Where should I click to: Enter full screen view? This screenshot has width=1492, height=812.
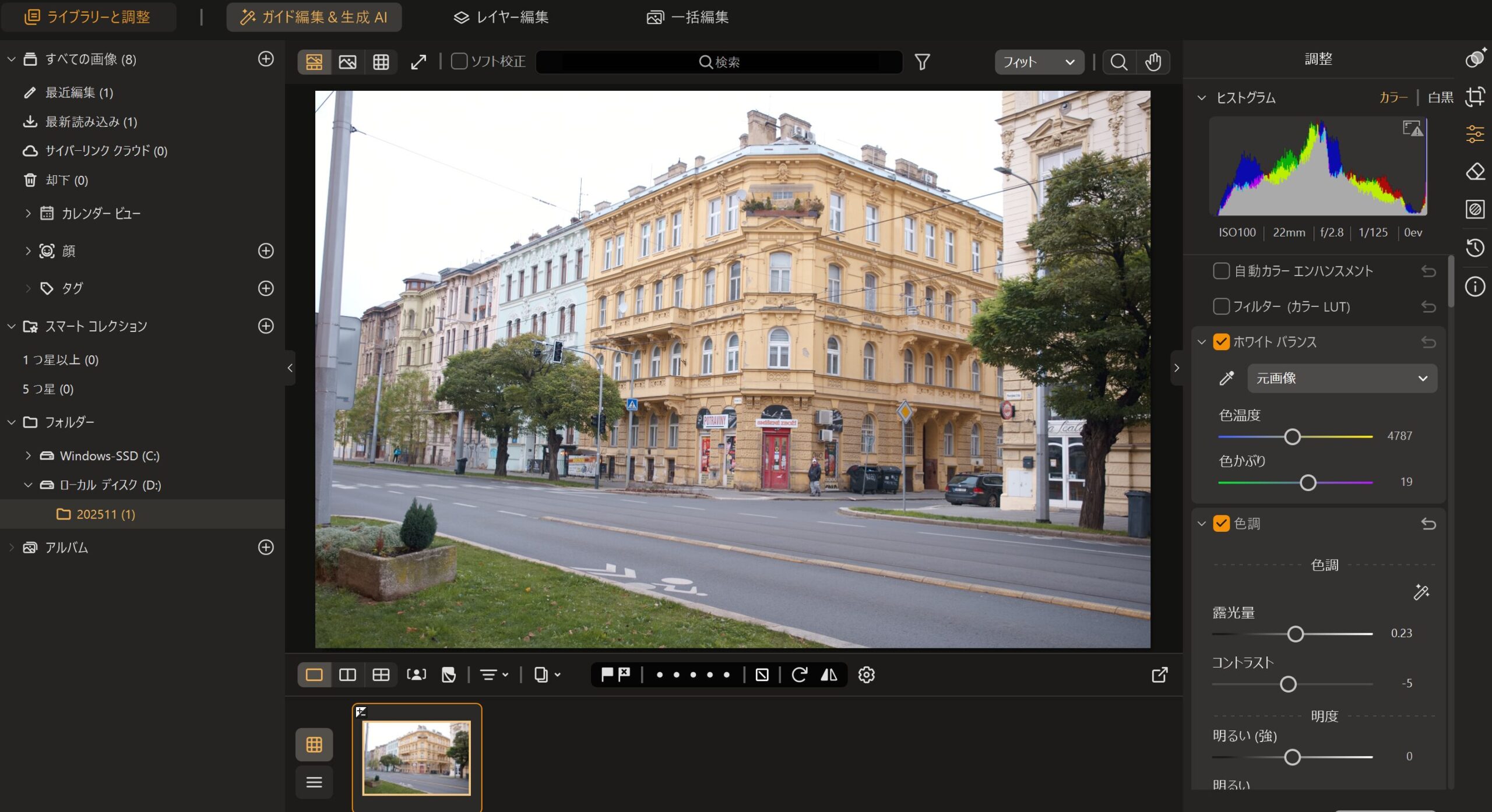pyautogui.click(x=418, y=62)
